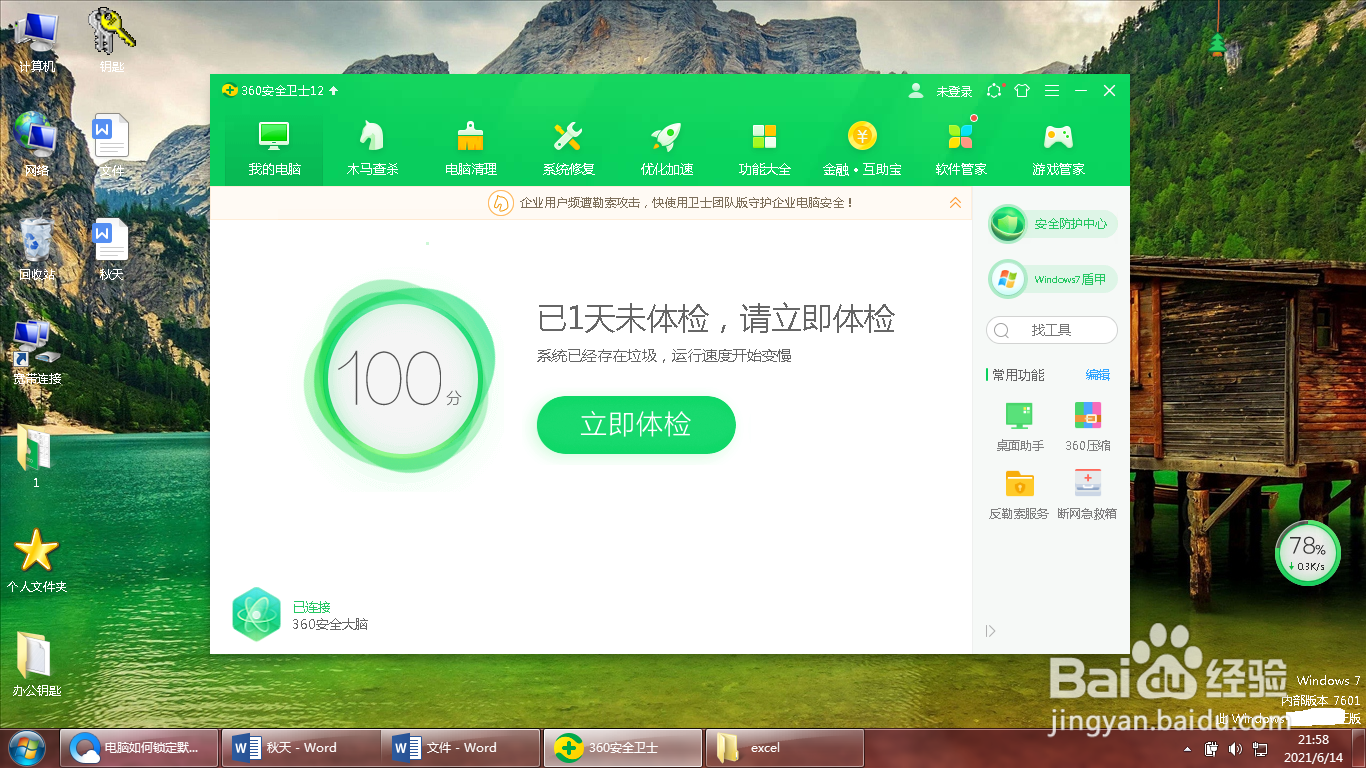Start scan with 立即体检 button
1366x768 pixels.
(x=636, y=425)
